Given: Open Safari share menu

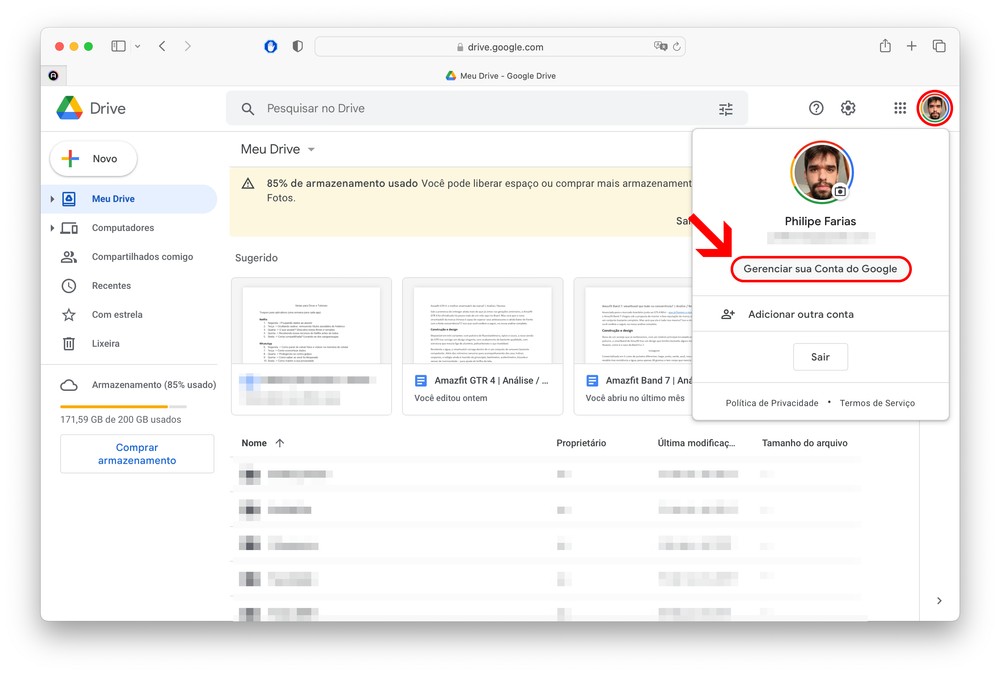Looking at the screenshot, I should (885, 45).
